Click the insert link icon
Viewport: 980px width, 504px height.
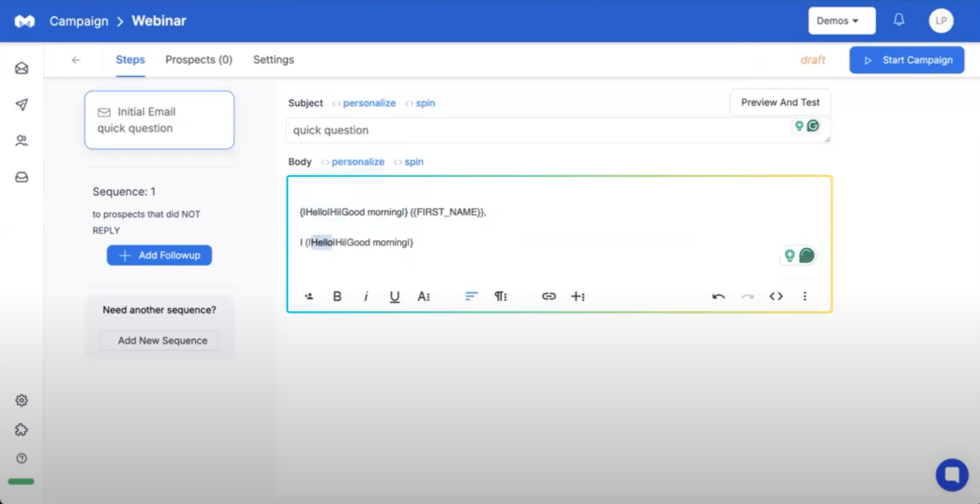point(549,296)
